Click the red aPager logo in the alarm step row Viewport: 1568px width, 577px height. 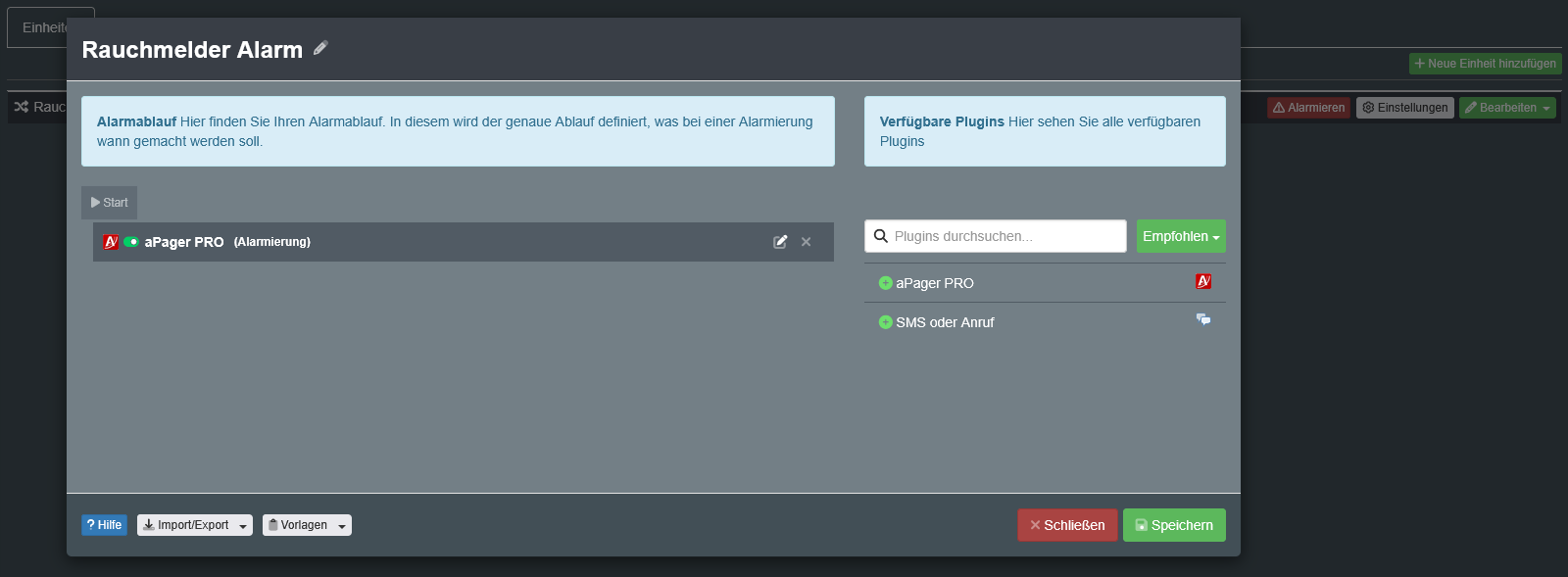click(111, 242)
